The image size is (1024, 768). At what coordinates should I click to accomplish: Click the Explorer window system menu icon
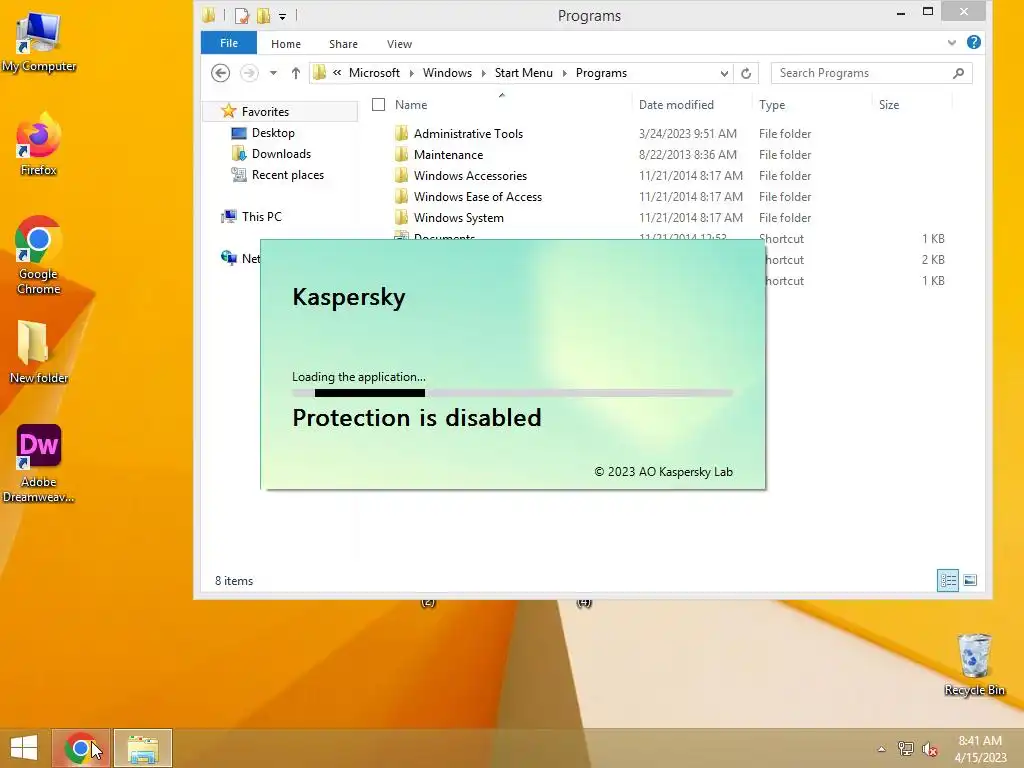(208, 16)
